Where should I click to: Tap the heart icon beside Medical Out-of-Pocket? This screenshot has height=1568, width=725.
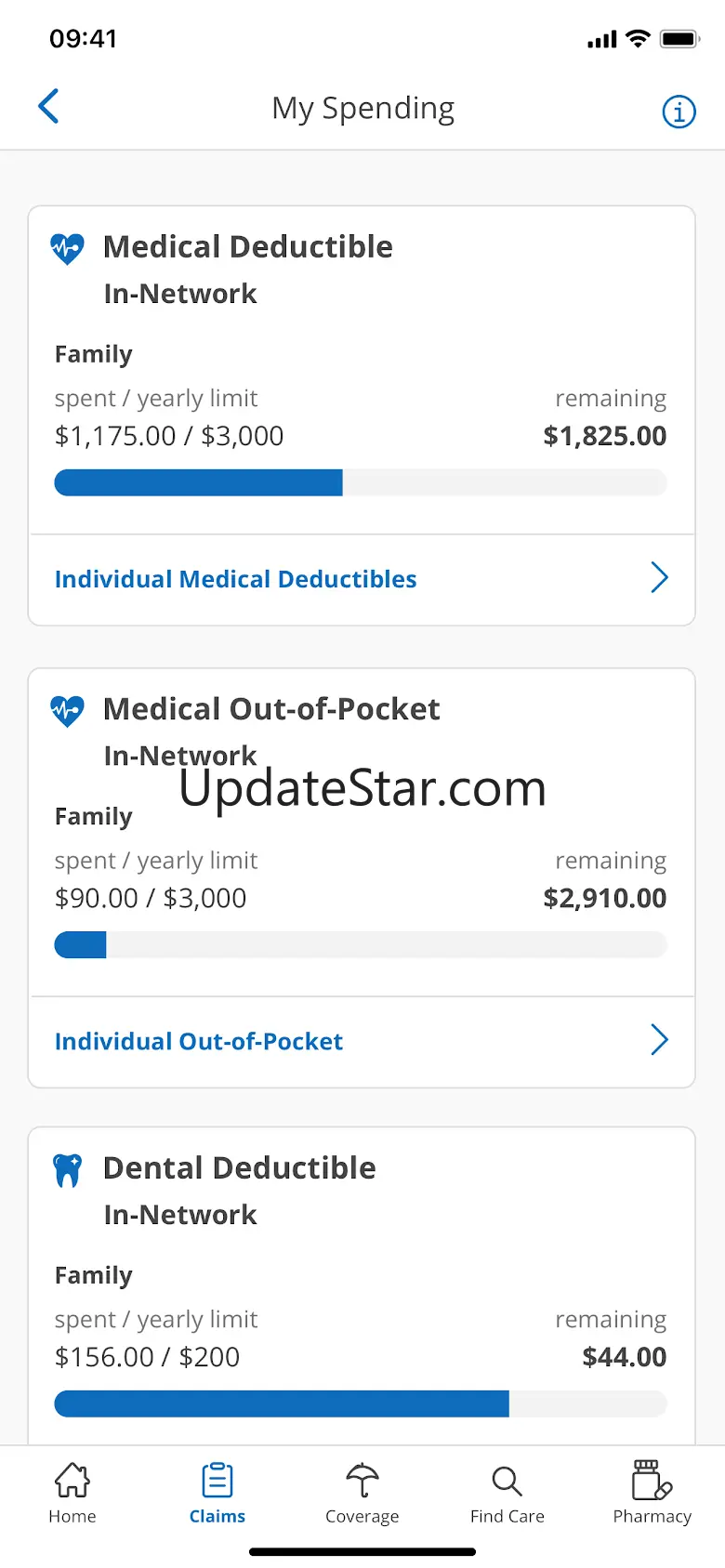tap(67, 710)
